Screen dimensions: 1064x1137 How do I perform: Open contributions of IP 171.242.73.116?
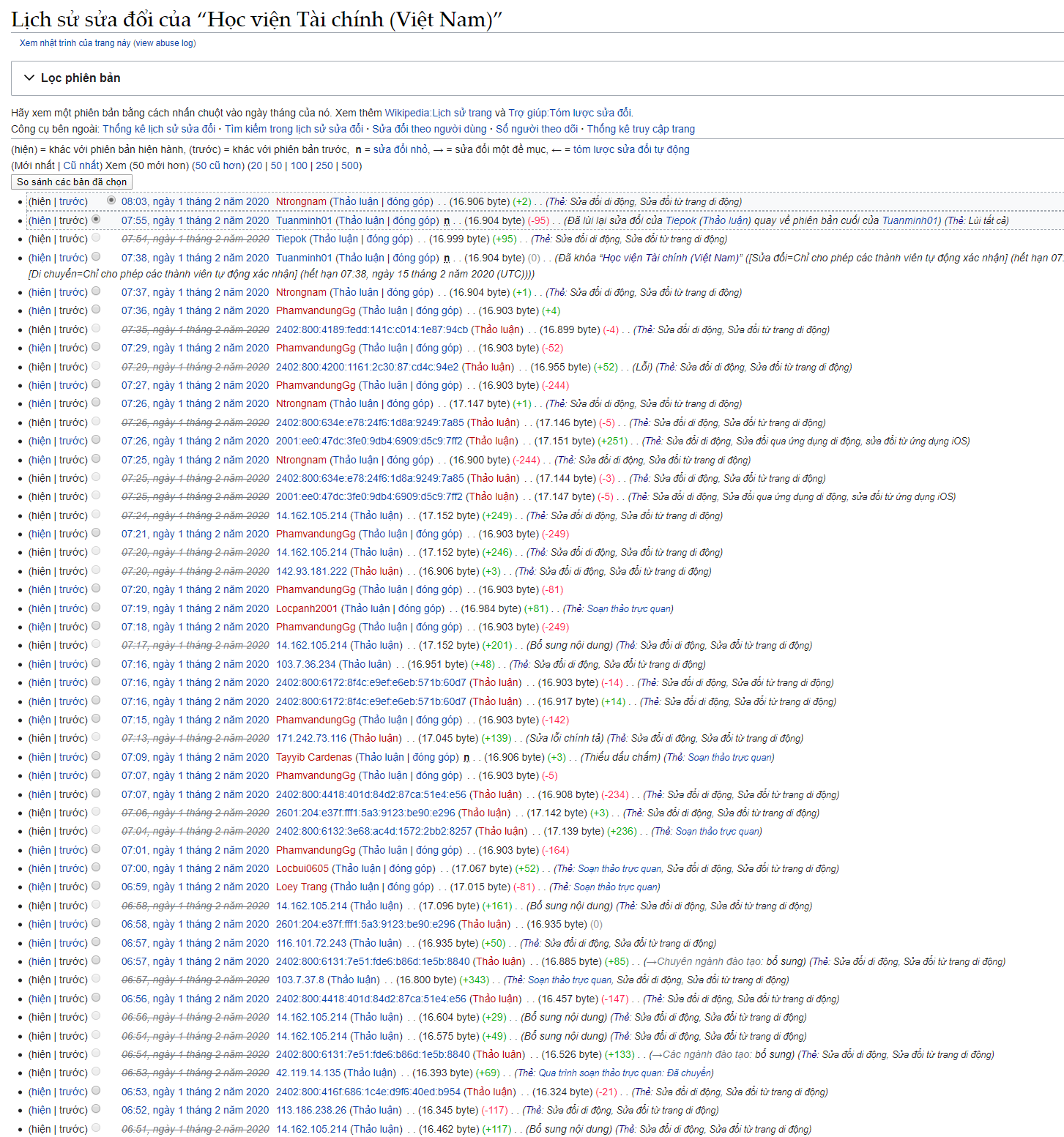[311, 738]
